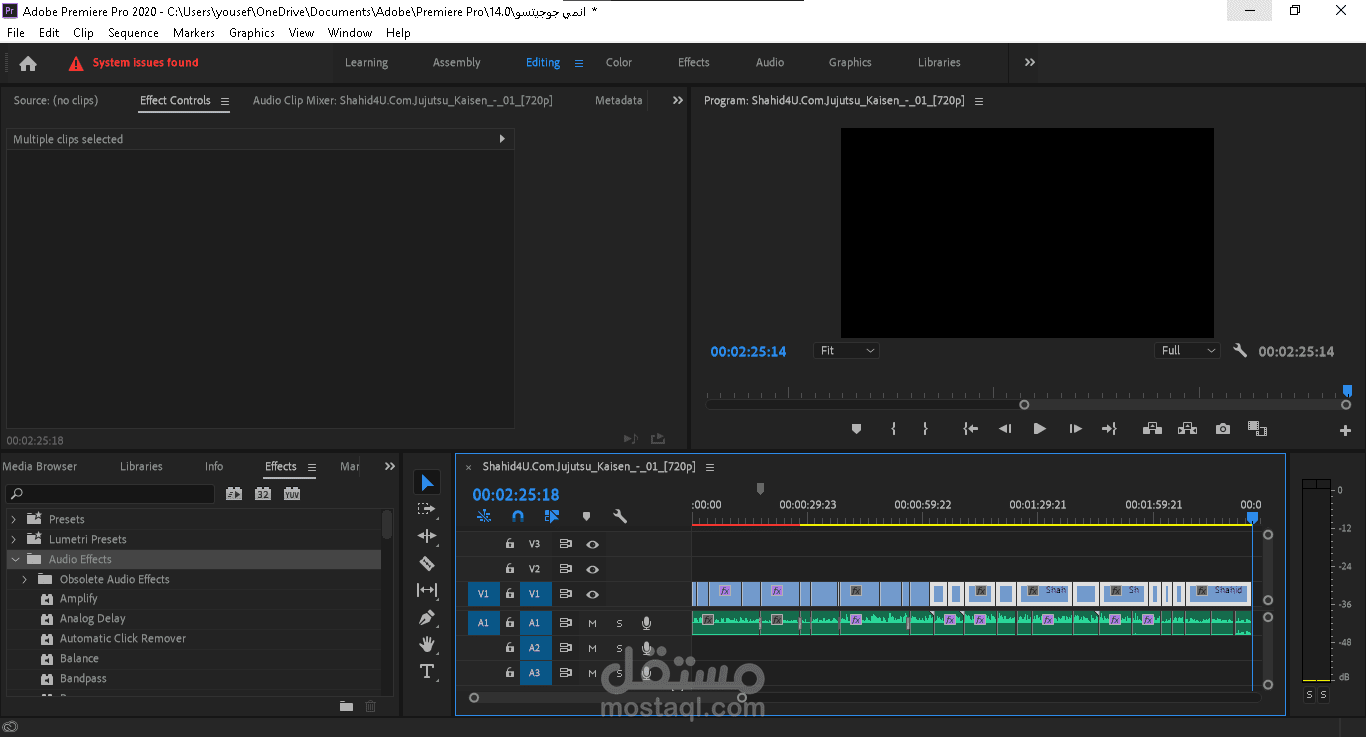Open the Fit zoom level dropdown
Viewport: 1366px width, 737px height.
[x=847, y=351]
